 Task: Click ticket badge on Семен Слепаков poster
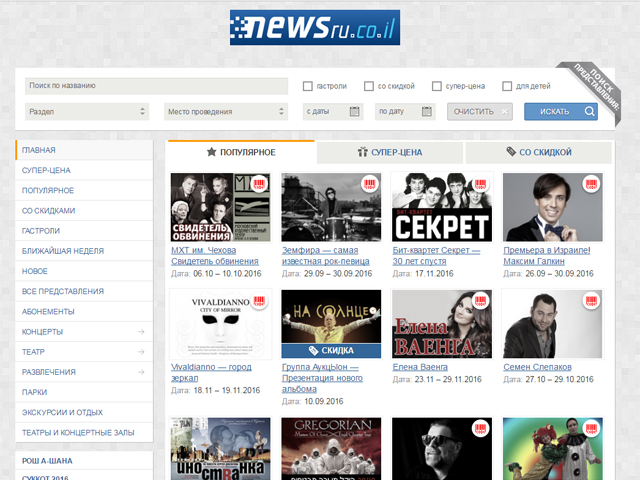591,301
